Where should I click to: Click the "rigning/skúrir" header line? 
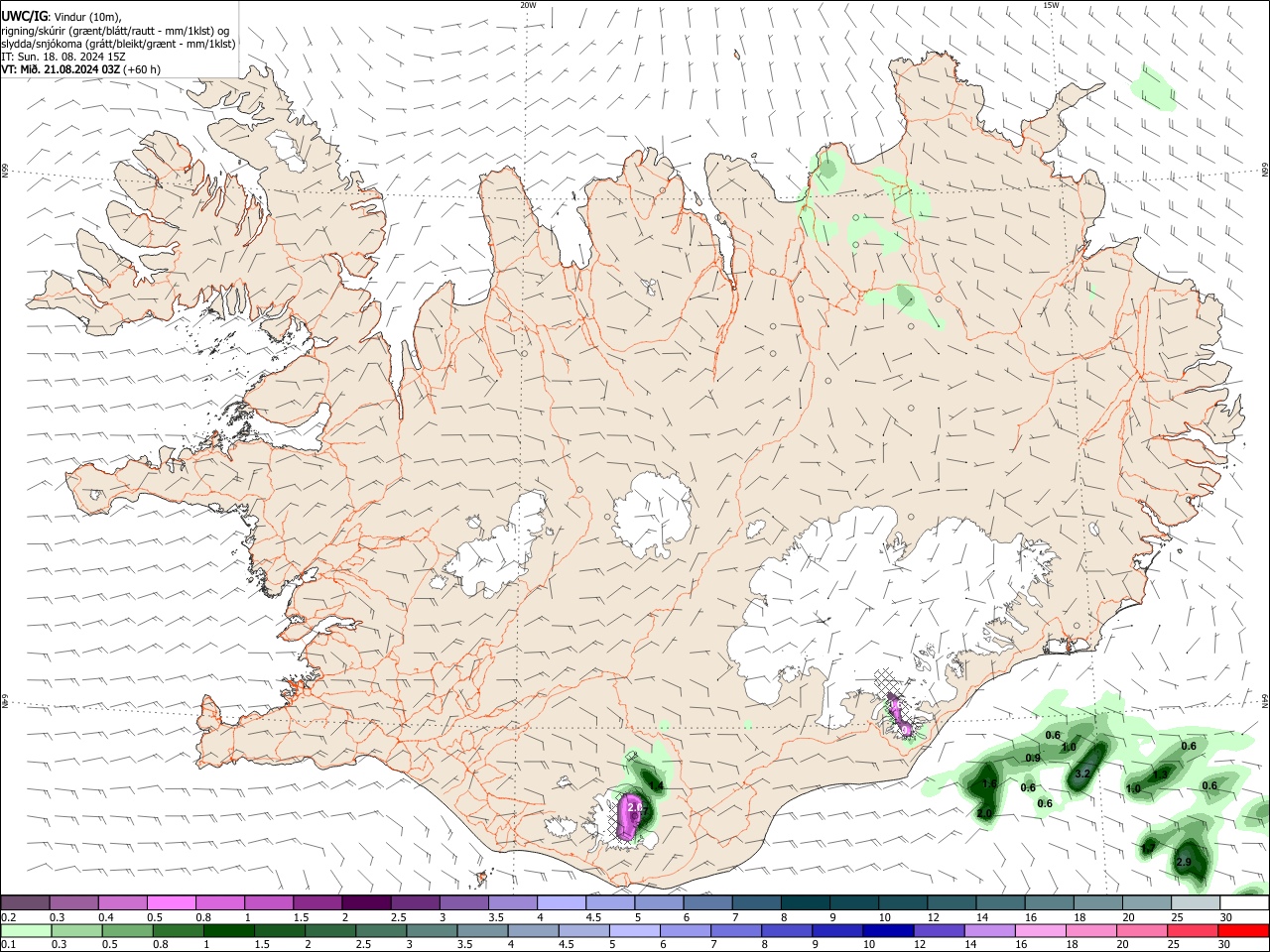click(x=117, y=30)
